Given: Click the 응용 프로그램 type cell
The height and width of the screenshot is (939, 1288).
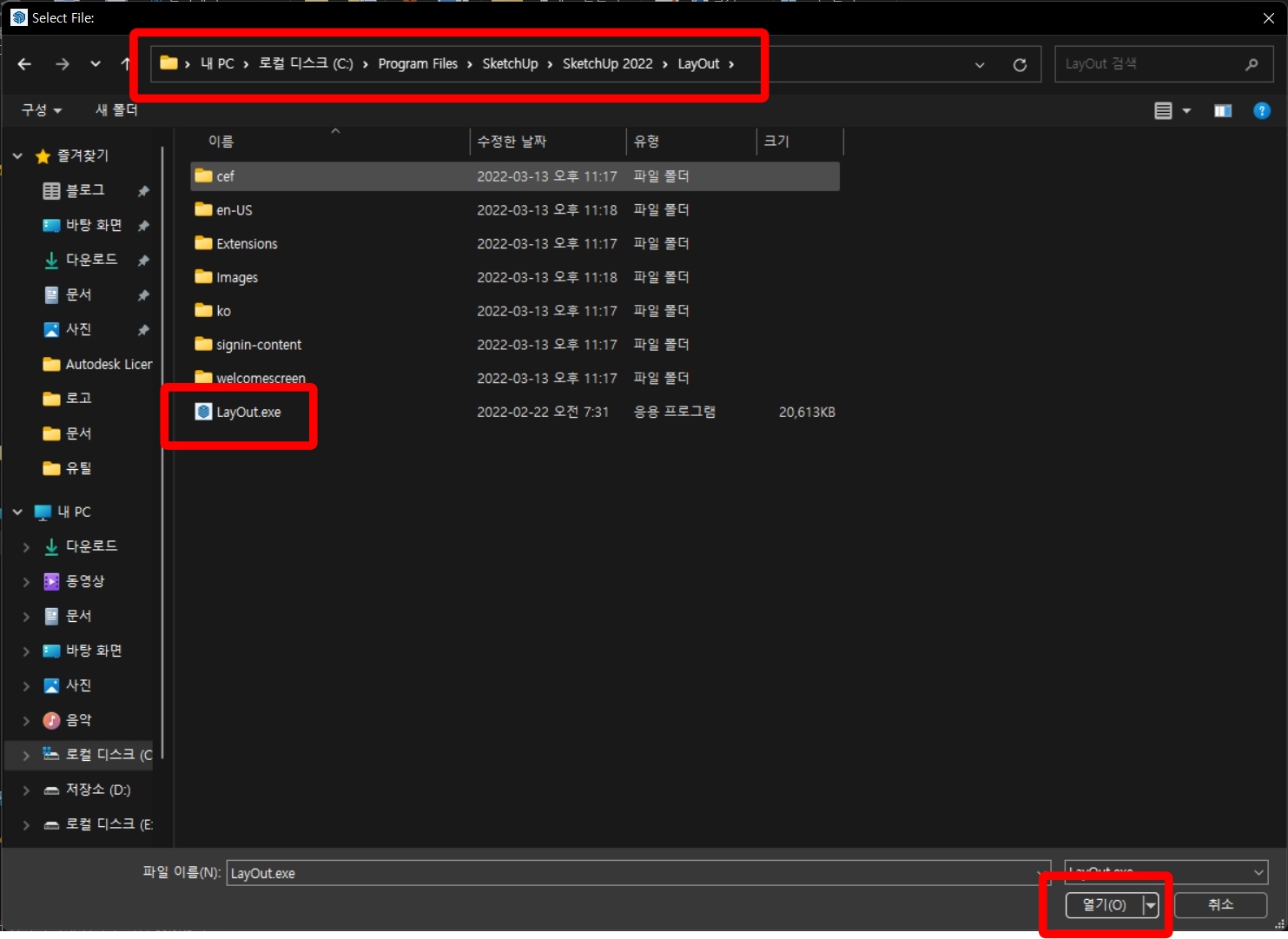Looking at the screenshot, I should pyautogui.click(x=674, y=412).
